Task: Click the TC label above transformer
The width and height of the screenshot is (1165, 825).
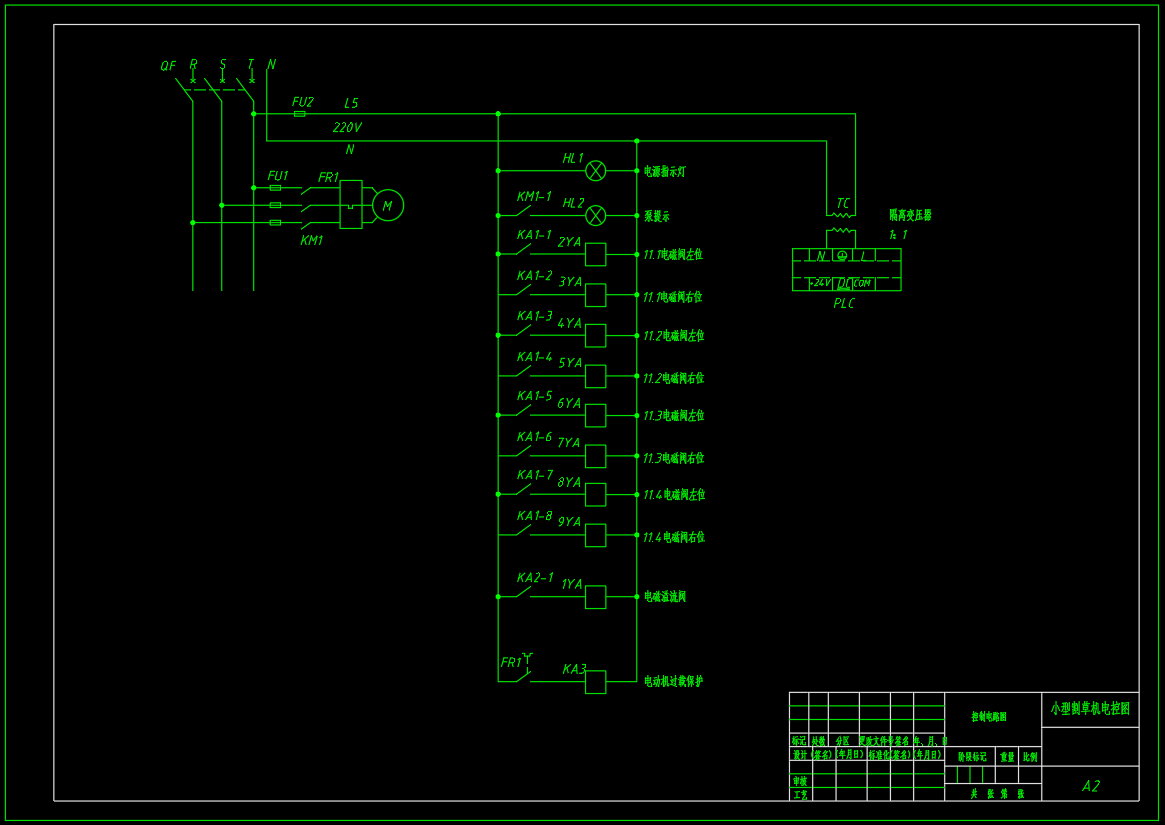Action: tap(843, 203)
